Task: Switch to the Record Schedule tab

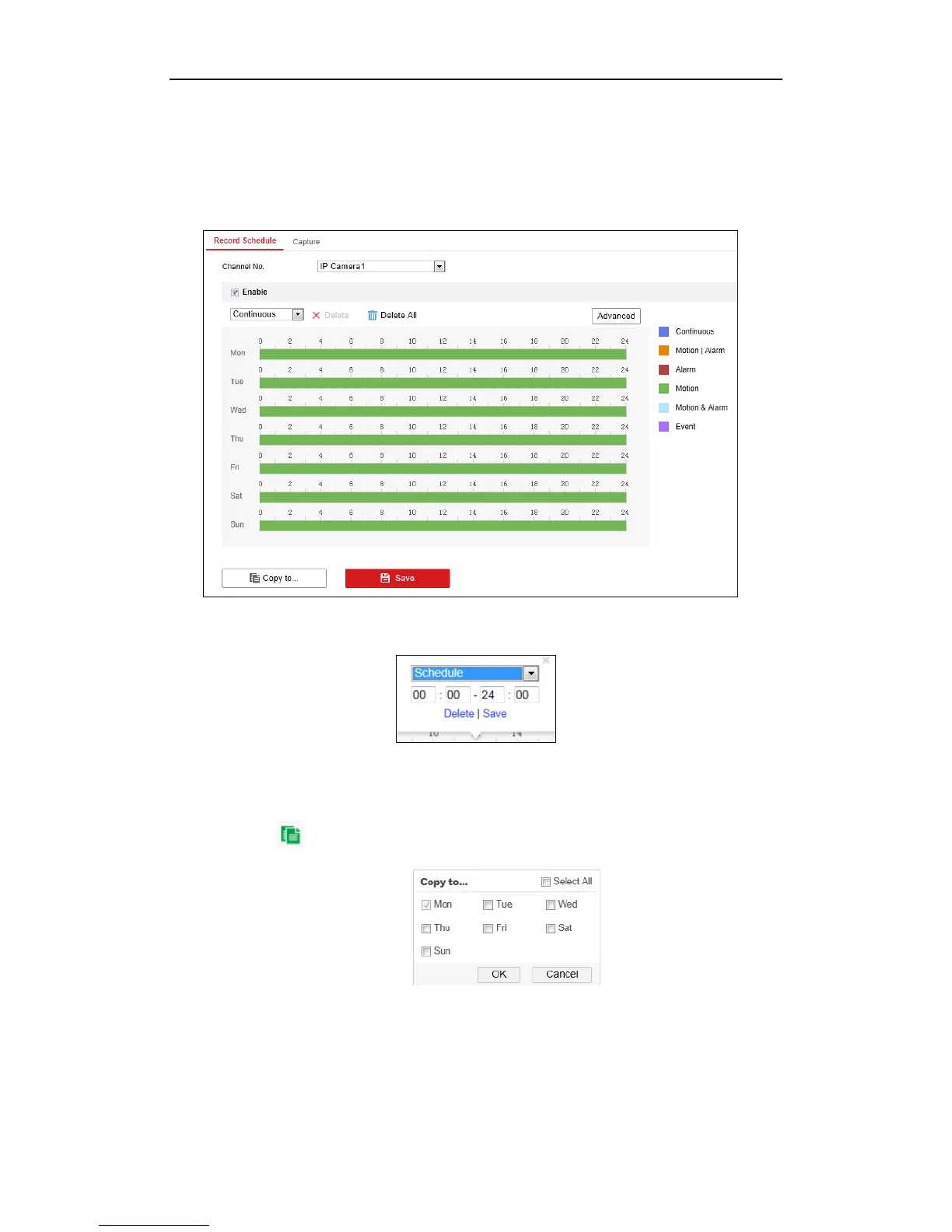Action: click(245, 241)
